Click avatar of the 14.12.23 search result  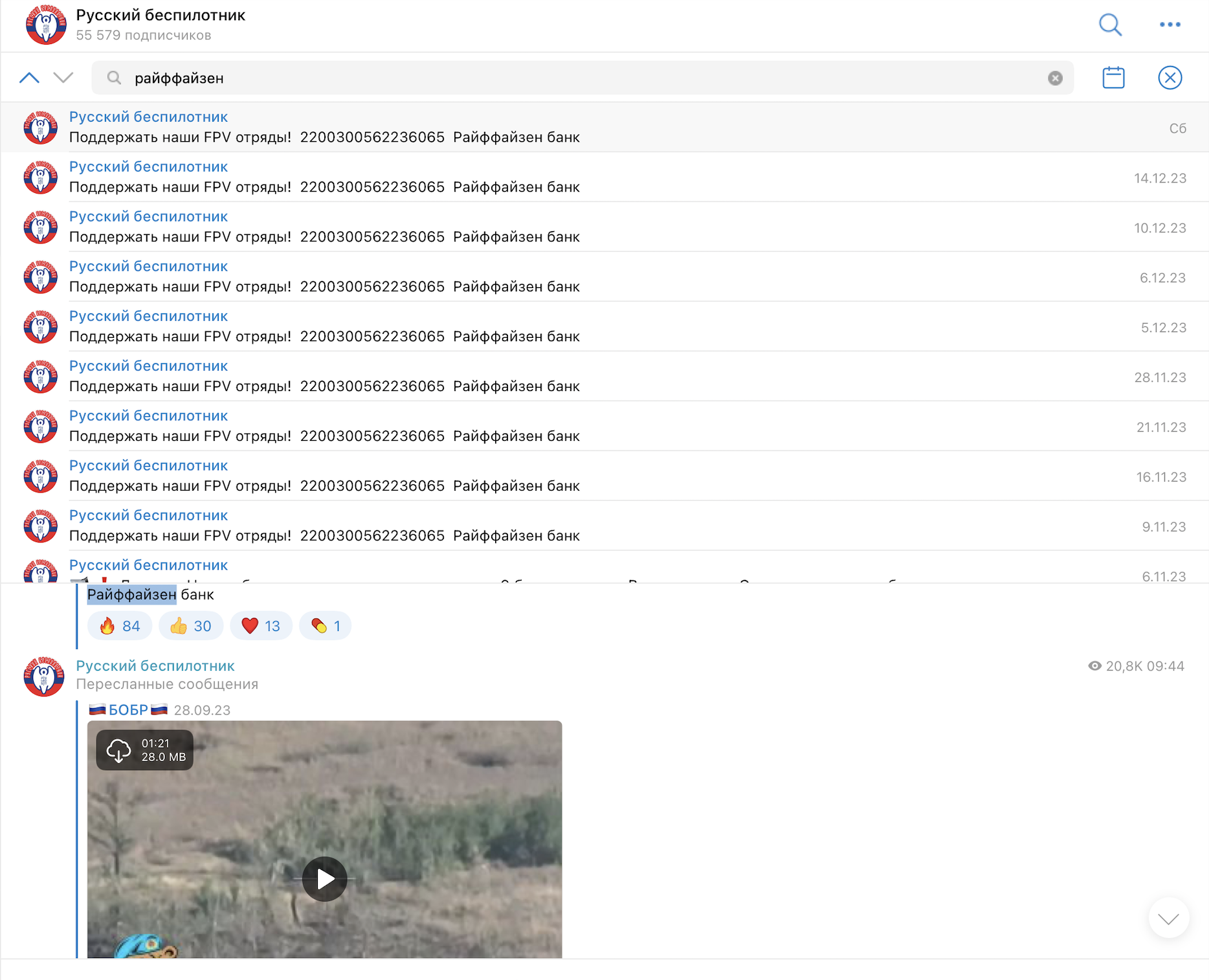click(41, 177)
